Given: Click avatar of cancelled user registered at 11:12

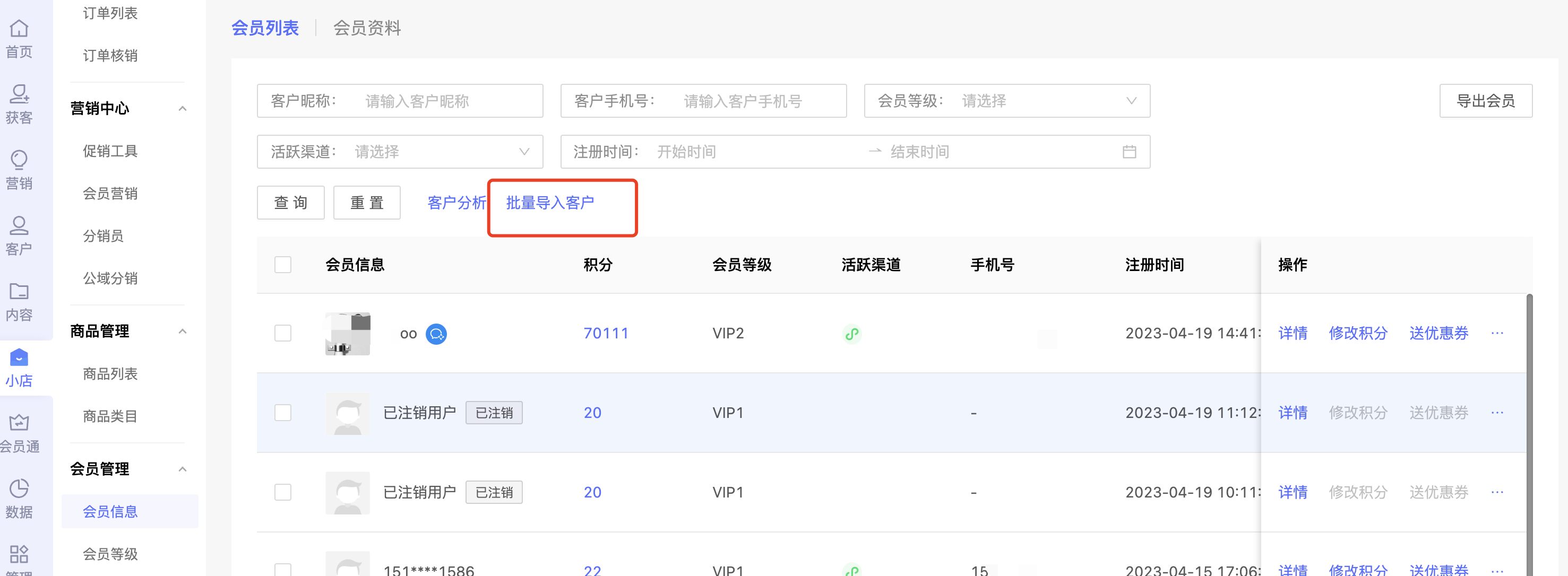Looking at the screenshot, I should pyautogui.click(x=348, y=413).
